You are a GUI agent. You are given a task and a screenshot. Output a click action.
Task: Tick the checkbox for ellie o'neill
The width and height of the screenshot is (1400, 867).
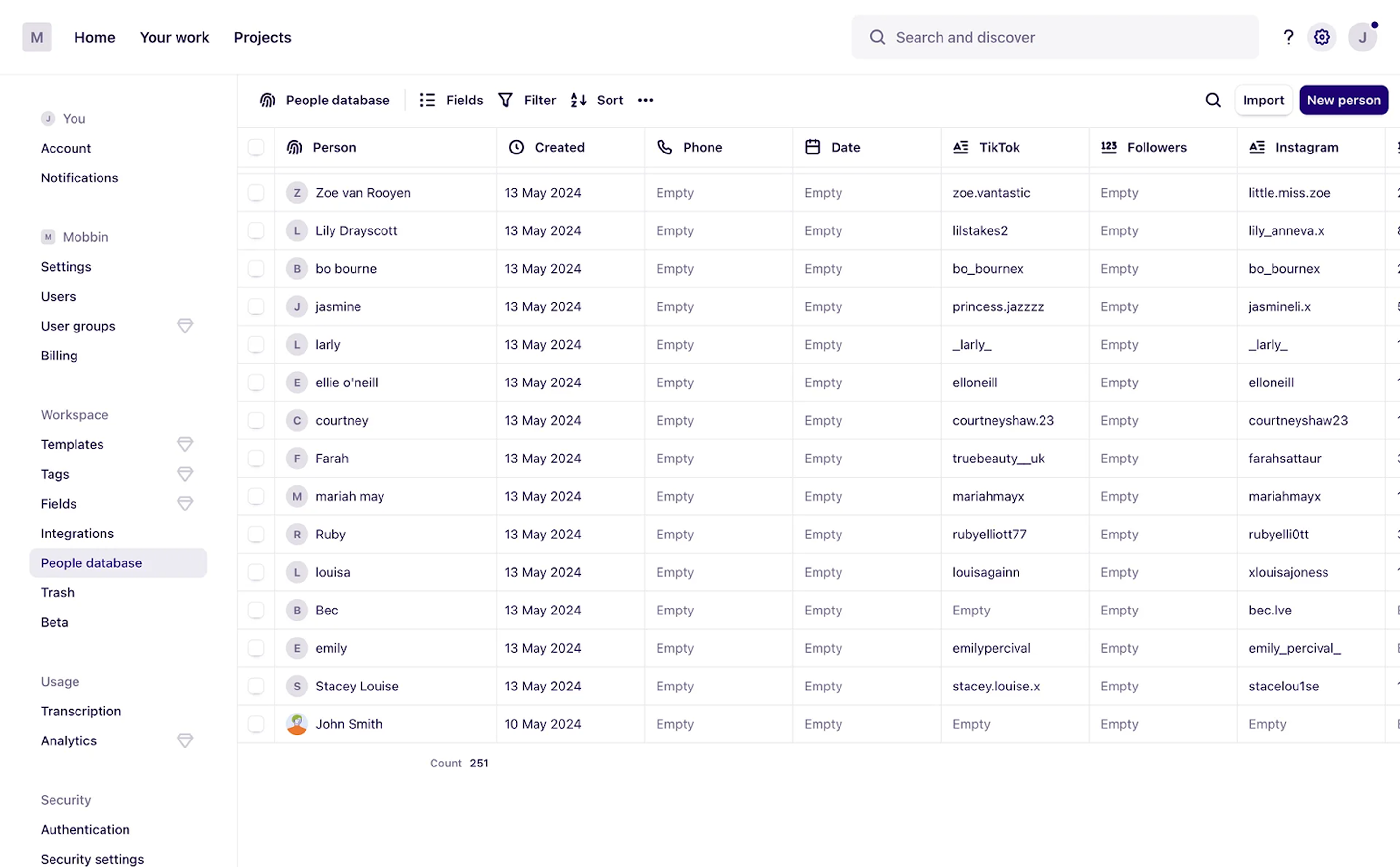point(255,382)
